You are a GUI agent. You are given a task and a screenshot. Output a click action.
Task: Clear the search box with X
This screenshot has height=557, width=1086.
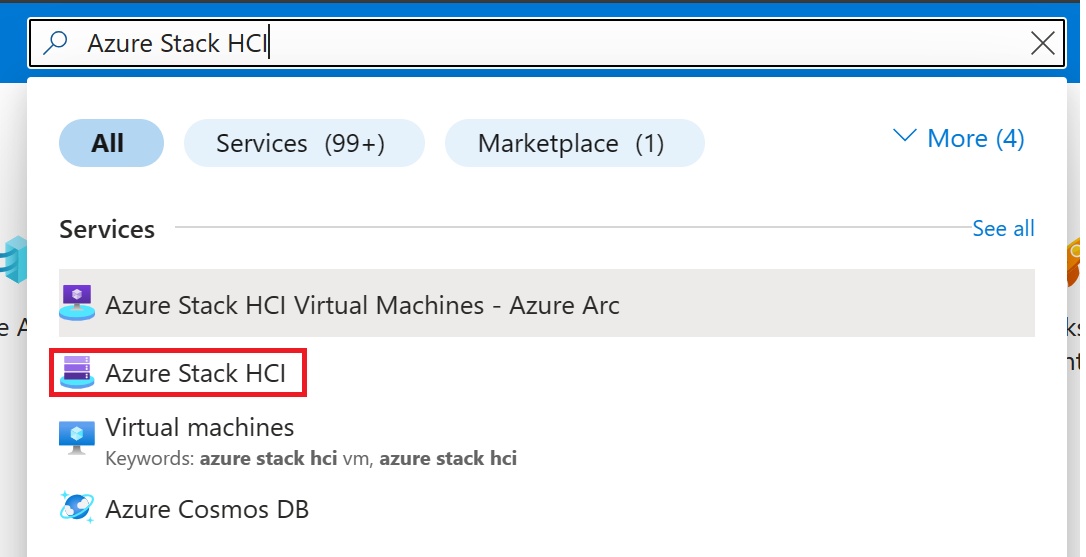pyautogui.click(x=1042, y=43)
